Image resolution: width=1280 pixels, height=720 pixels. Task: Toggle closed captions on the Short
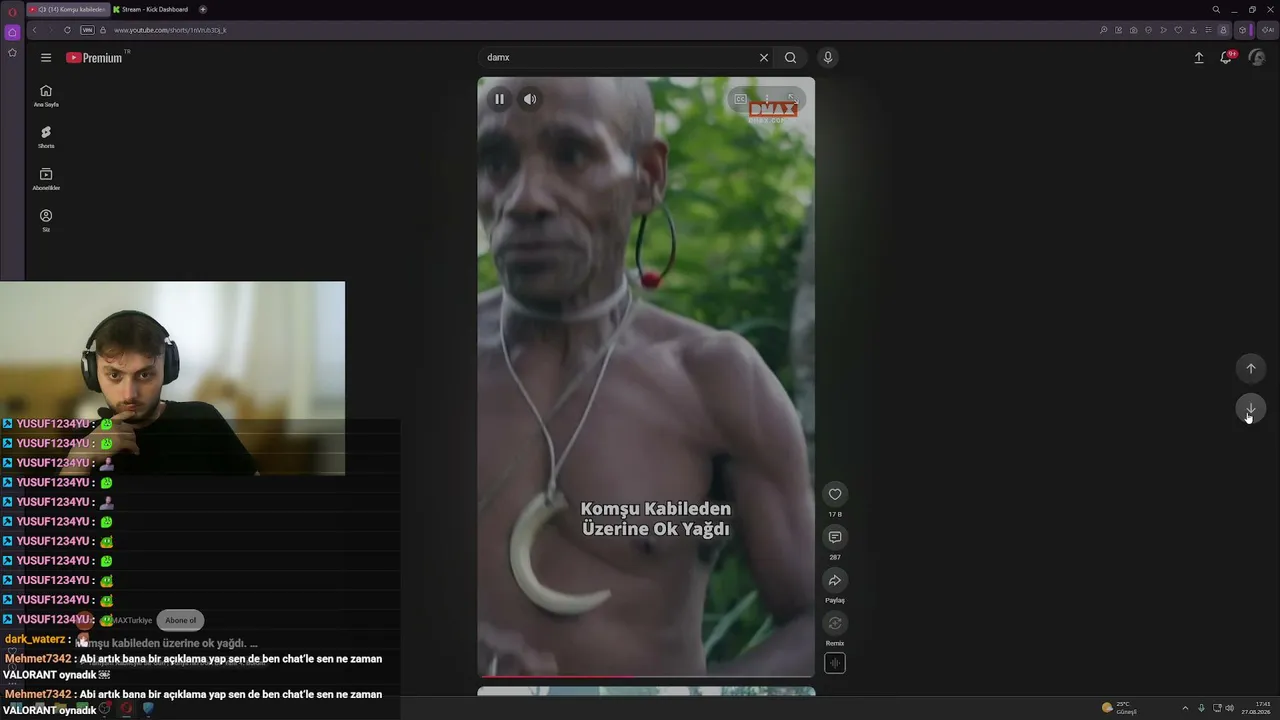[740, 99]
